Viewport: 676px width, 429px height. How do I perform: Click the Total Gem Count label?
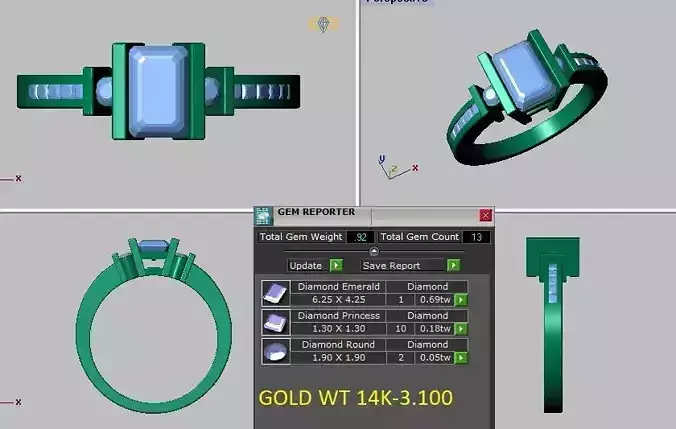click(x=419, y=237)
